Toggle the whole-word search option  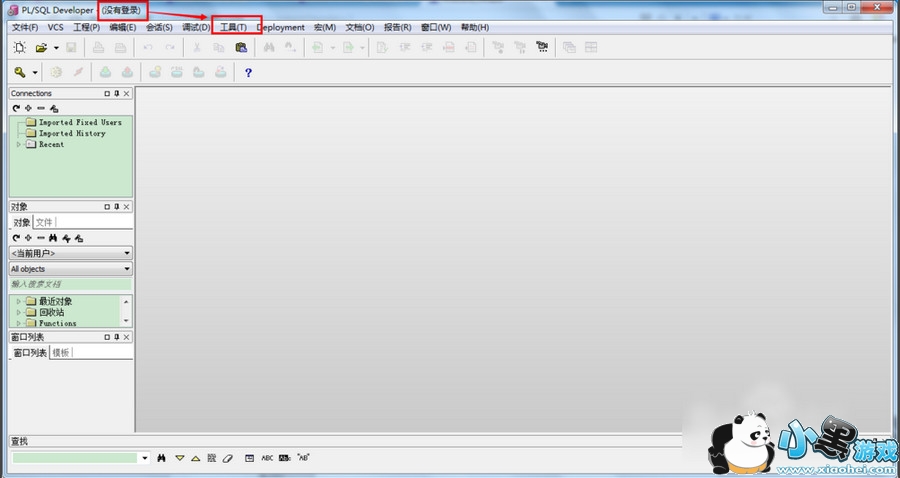(x=285, y=458)
